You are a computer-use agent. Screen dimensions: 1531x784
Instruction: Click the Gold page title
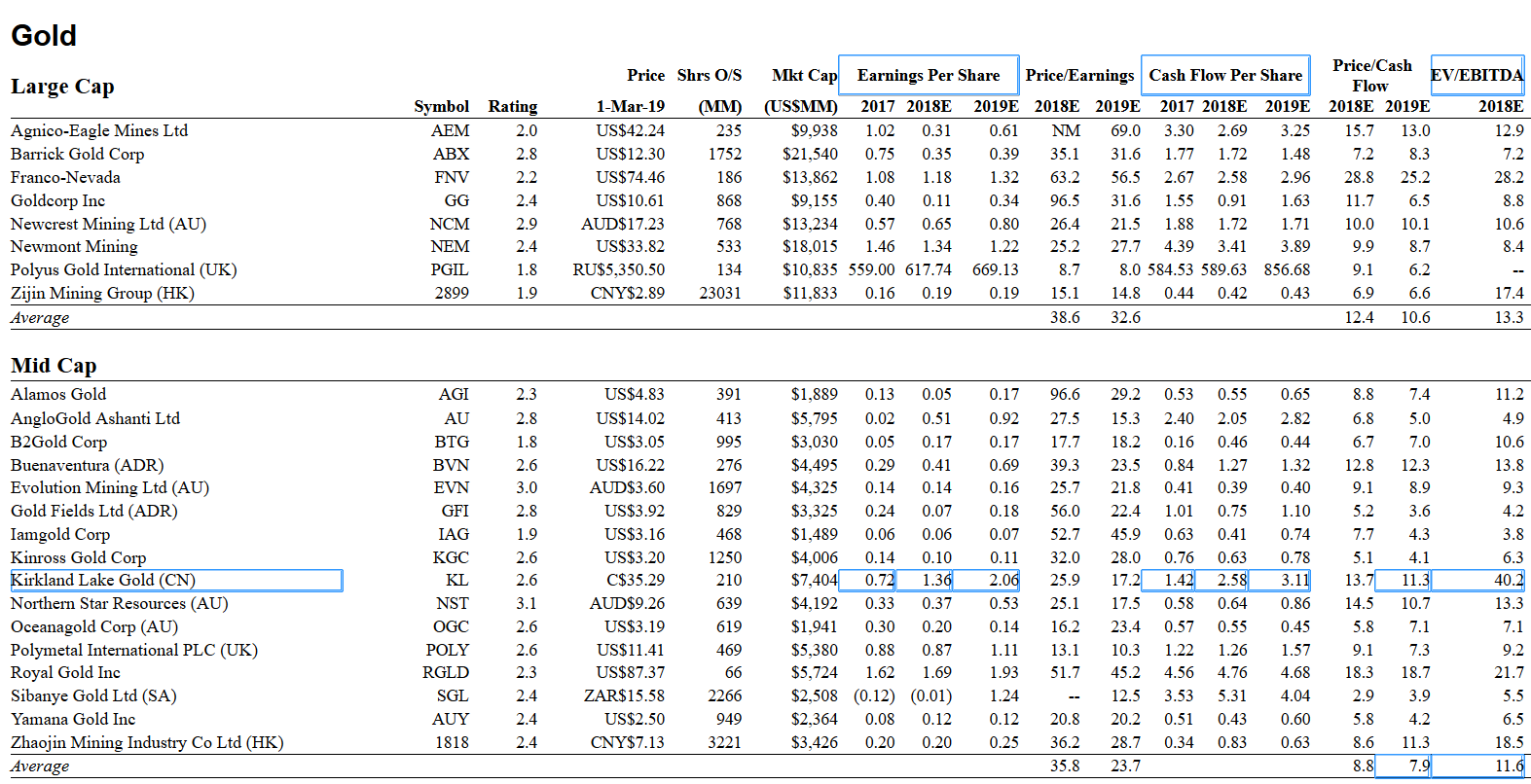(44, 36)
